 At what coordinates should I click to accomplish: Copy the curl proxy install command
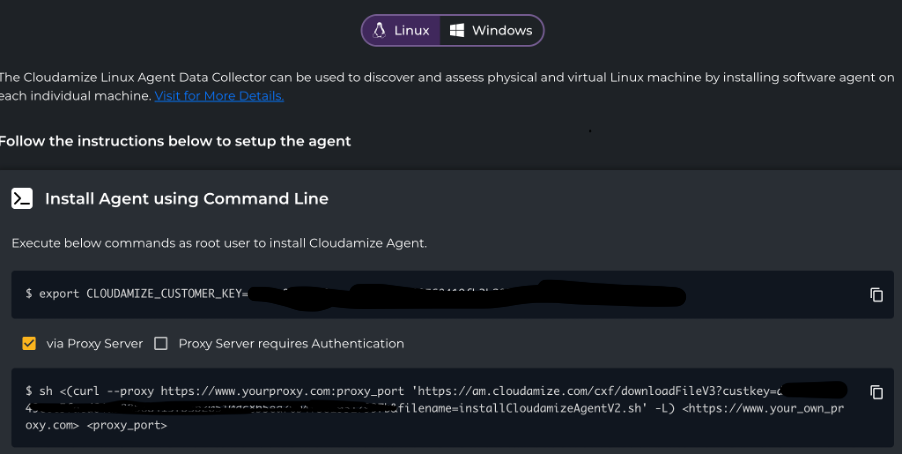click(876, 392)
